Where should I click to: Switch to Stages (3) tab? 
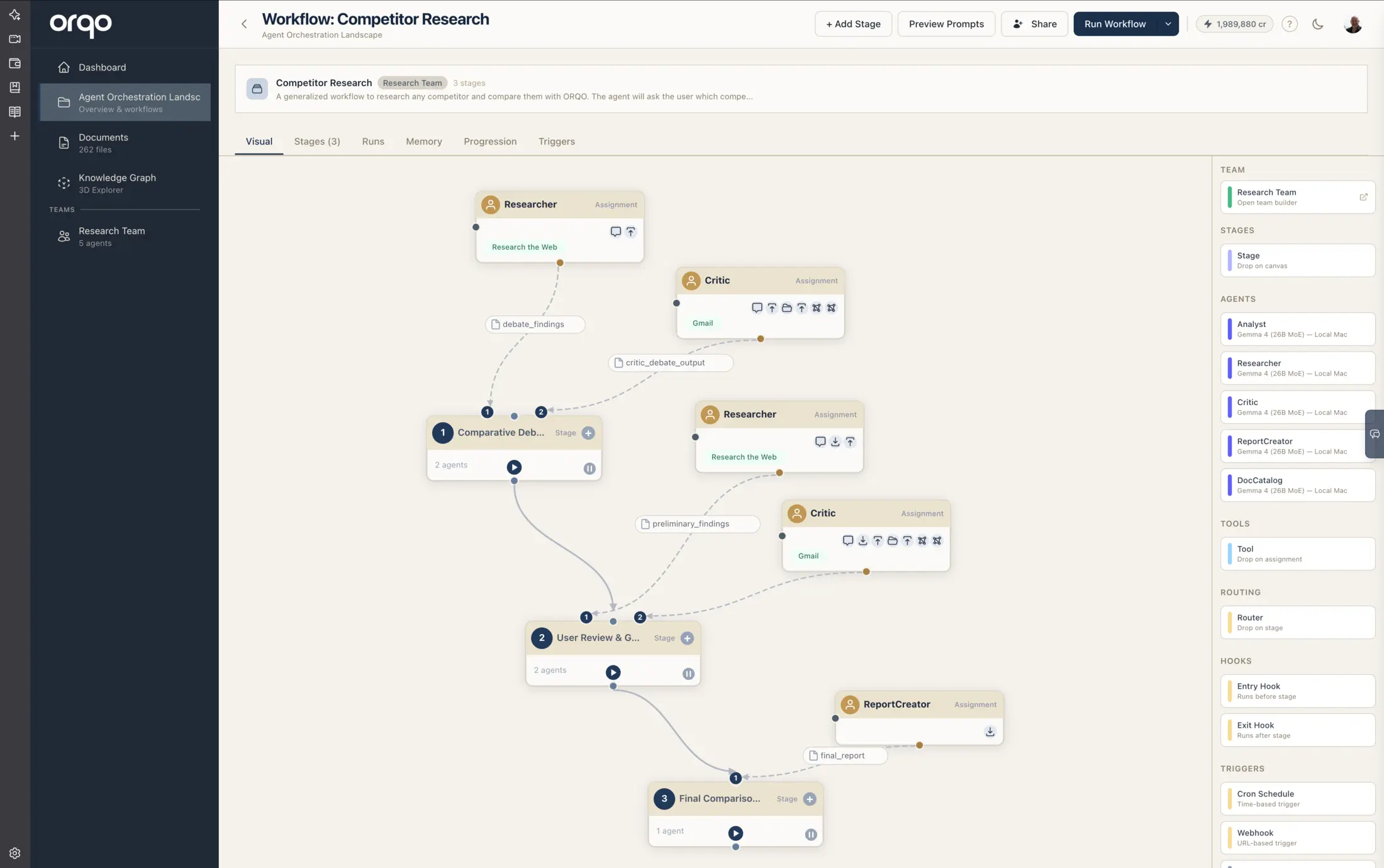[x=317, y=142]
